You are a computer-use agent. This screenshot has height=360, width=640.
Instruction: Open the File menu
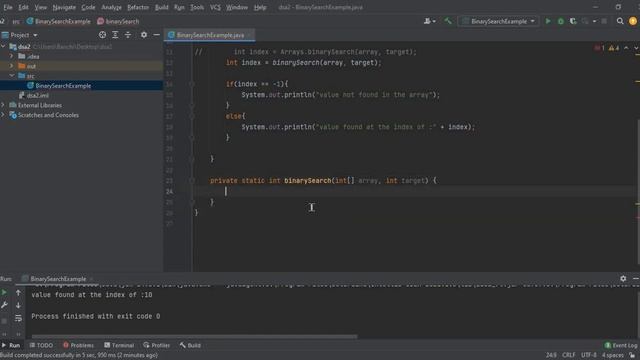tap(8, 7)
